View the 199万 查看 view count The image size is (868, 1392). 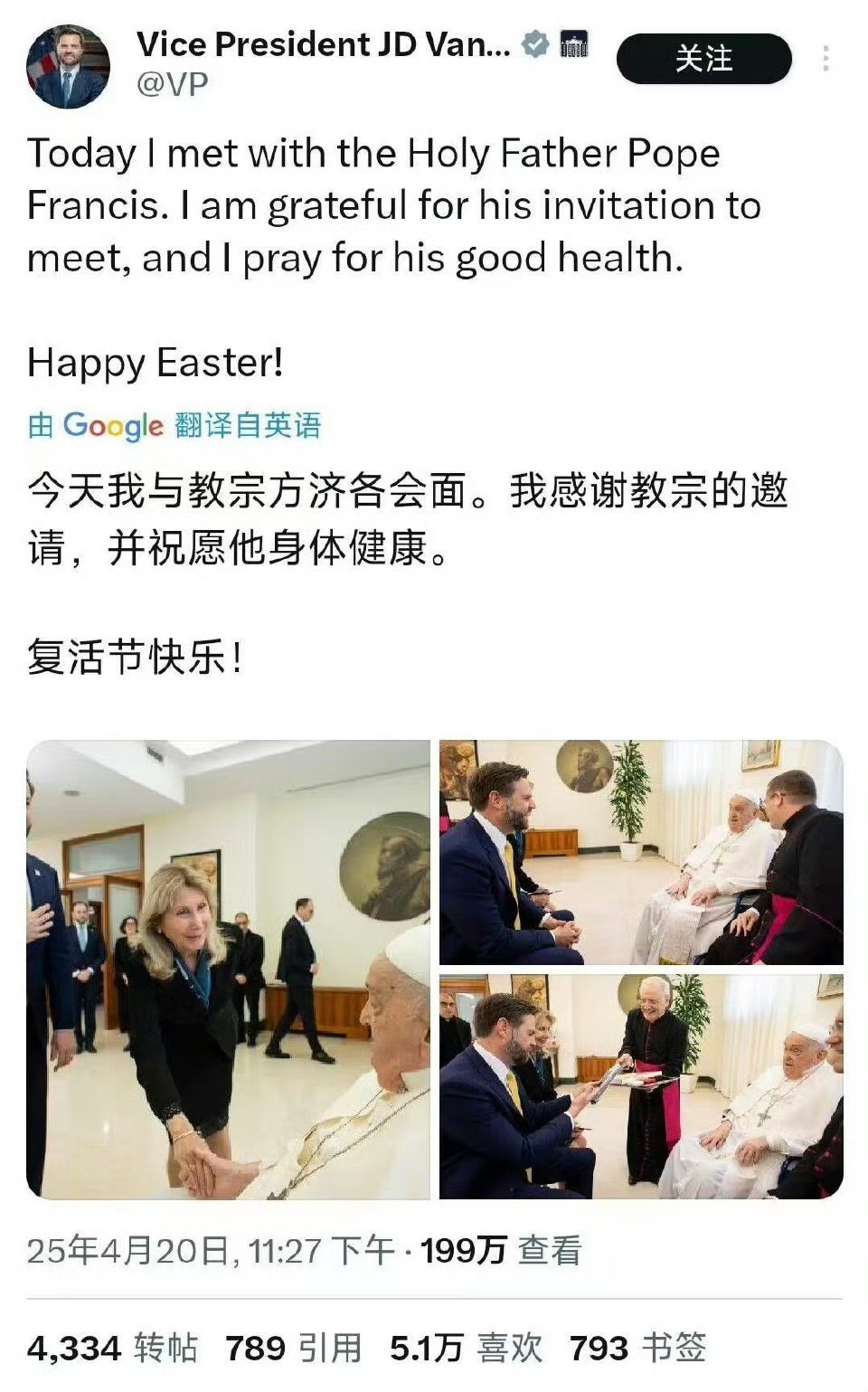coord(501,1251)
